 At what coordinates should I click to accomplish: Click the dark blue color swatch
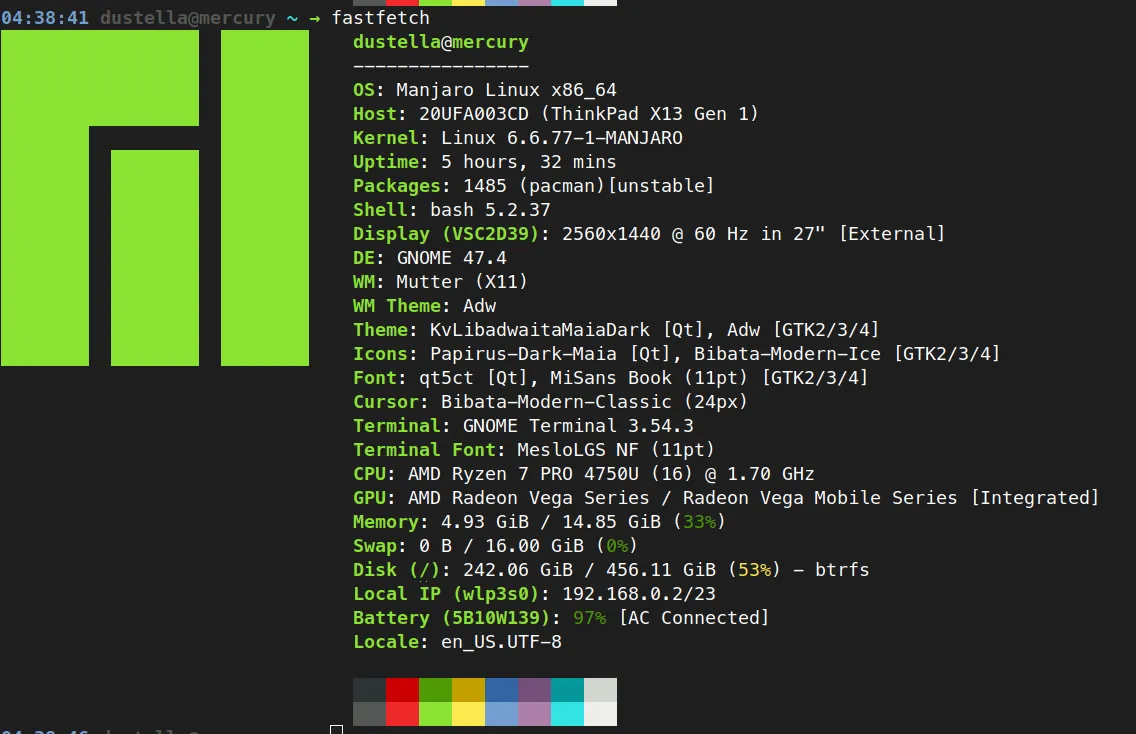pos(501,690)
